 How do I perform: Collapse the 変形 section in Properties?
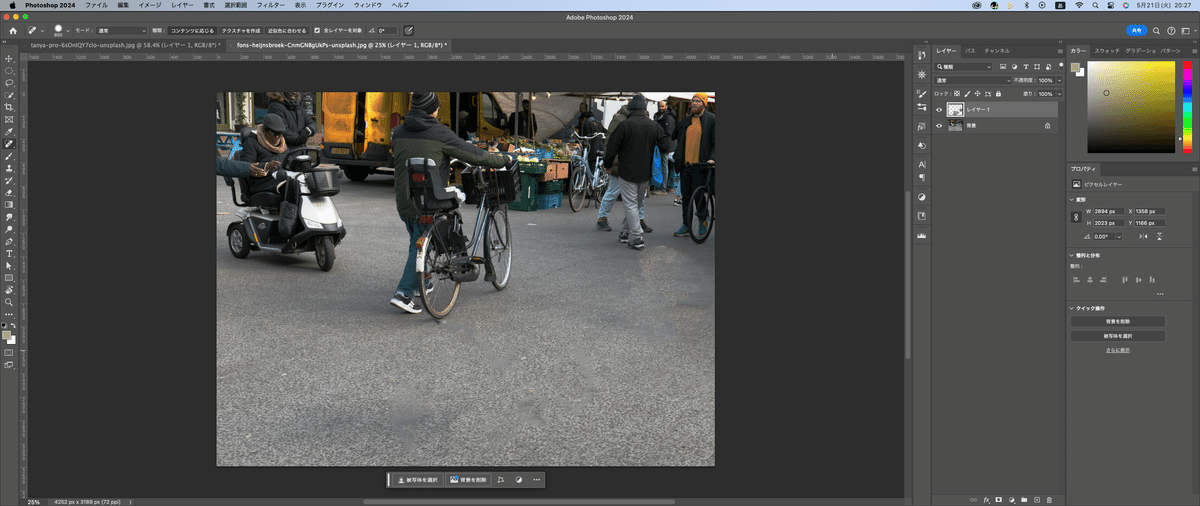[x=1072, y=199]
